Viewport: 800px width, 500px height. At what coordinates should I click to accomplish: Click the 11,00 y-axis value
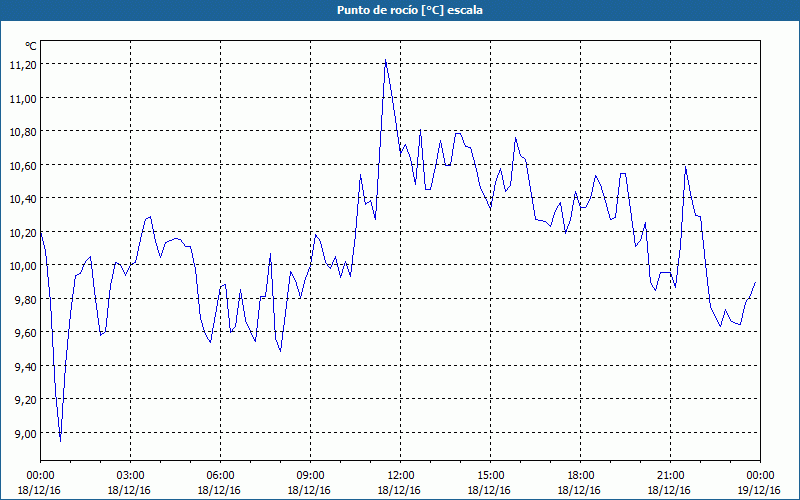tap(23, 98)
